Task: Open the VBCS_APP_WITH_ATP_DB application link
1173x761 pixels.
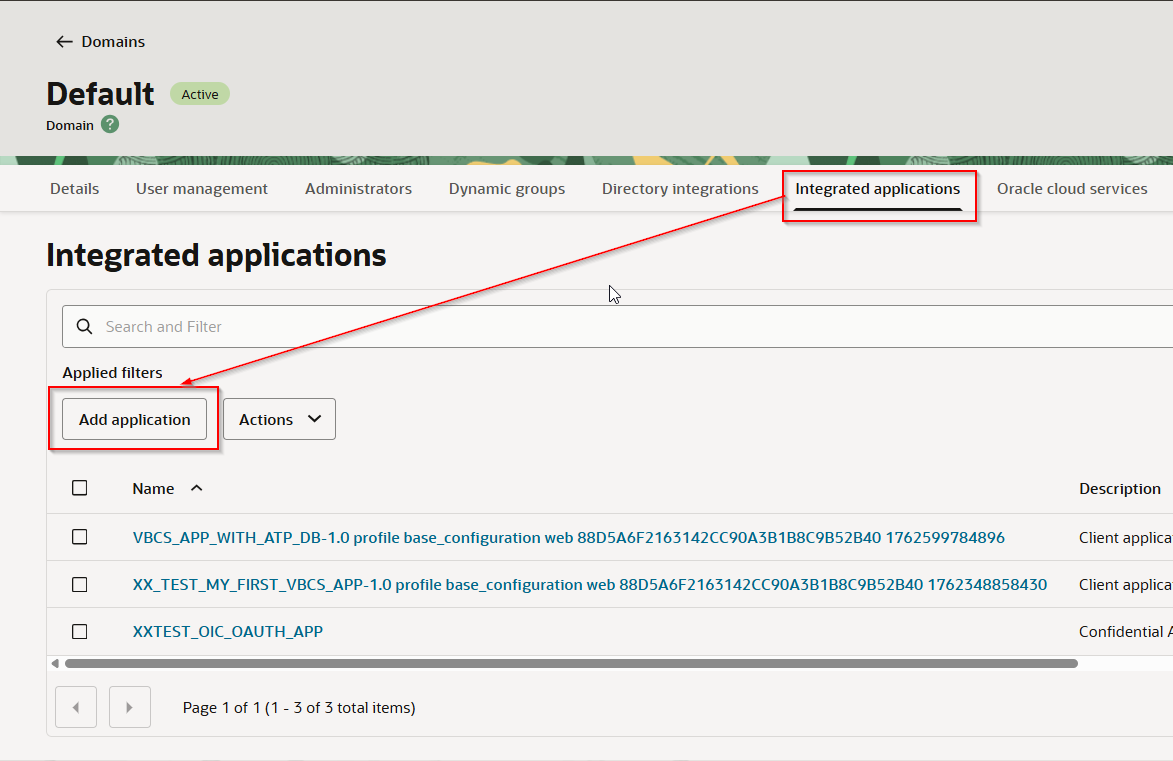Action: 568,537
